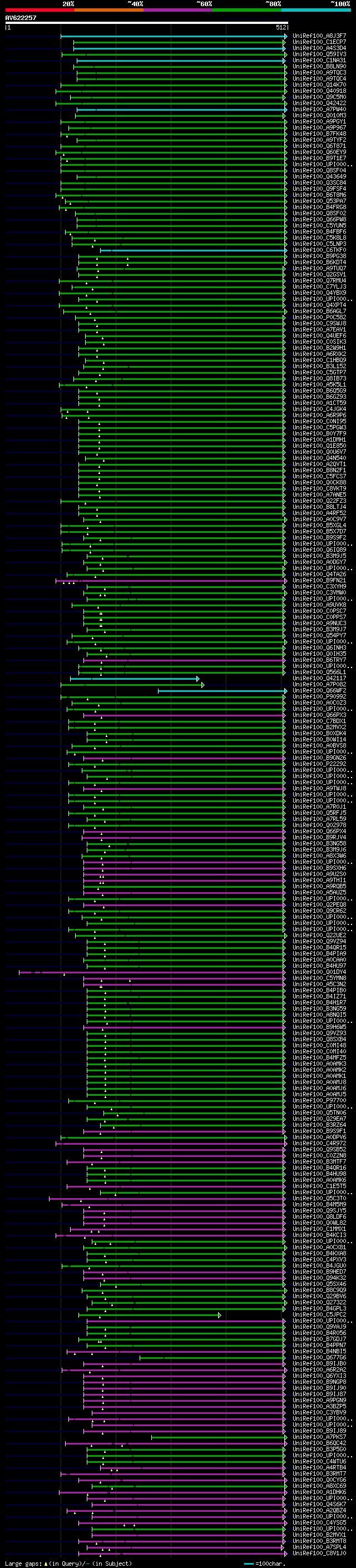This screenshot has height=1568, width=356.
Task: Select UniRef100_Q3SC84 label
Action: pyautogui.click(x=319, y=182)
